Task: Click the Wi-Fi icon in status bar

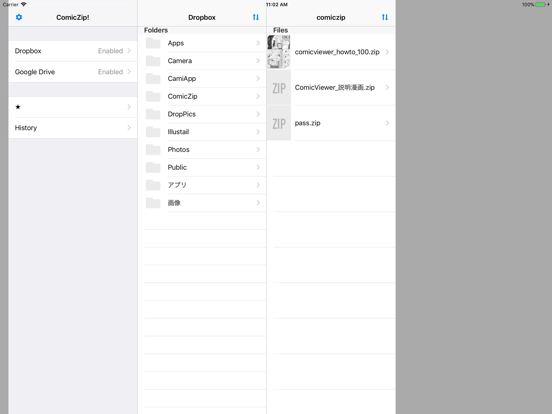Action: click(24, 4)
